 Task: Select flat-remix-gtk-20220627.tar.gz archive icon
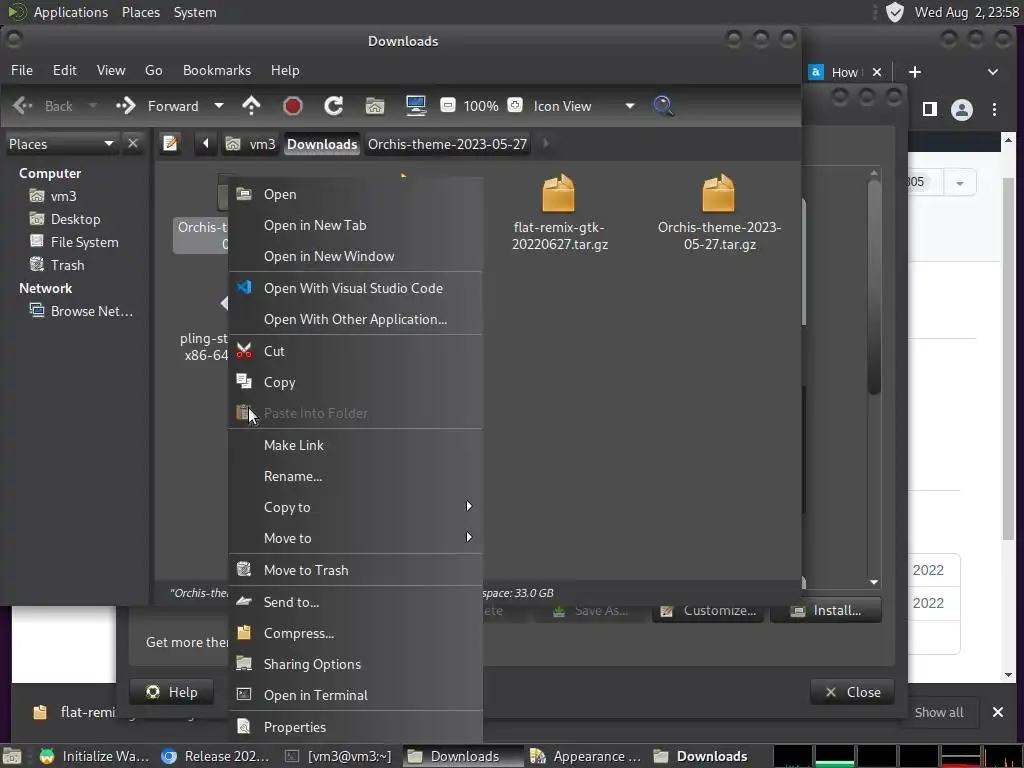558,193
